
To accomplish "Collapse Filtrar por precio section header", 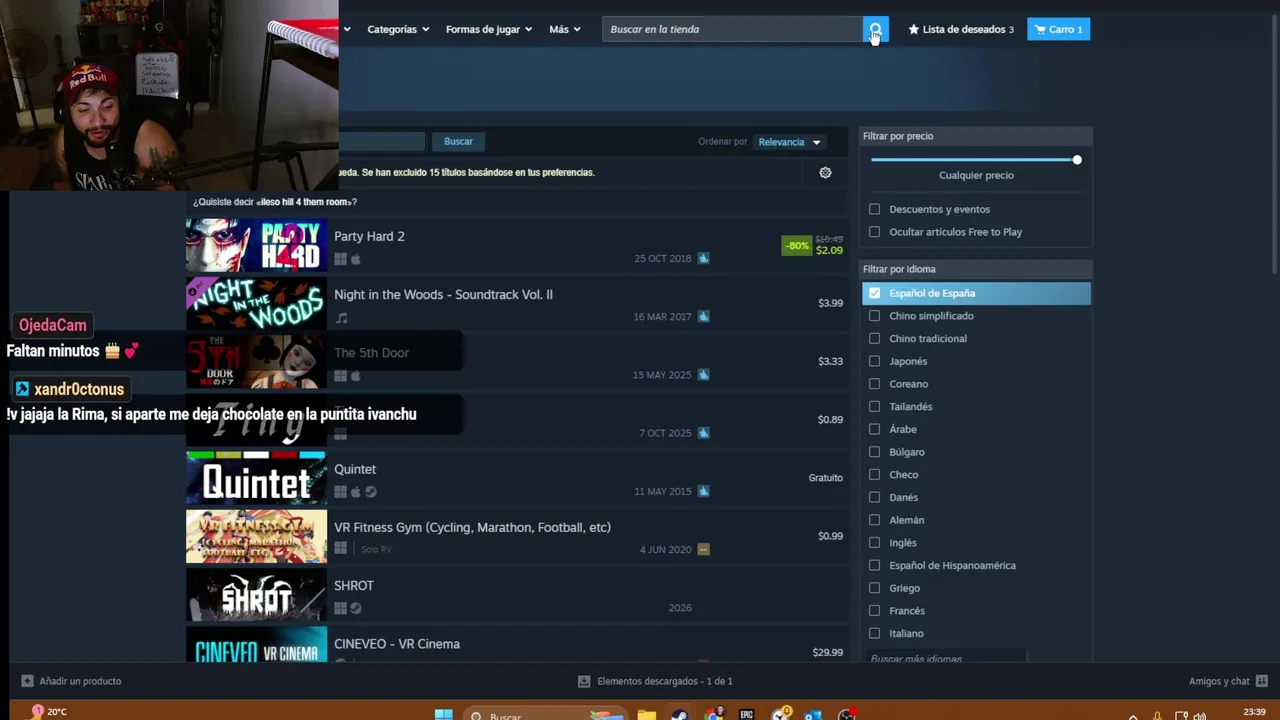I will click(976, 136).
